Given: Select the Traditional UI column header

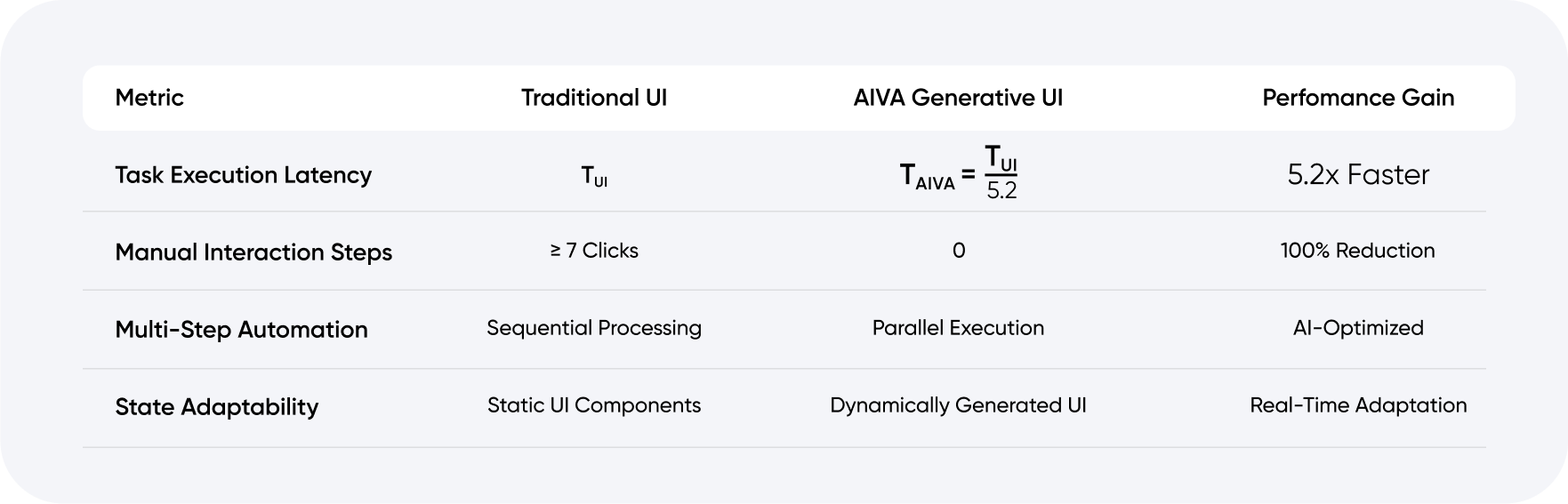Looking at the screenshot, I should (594, 98).
